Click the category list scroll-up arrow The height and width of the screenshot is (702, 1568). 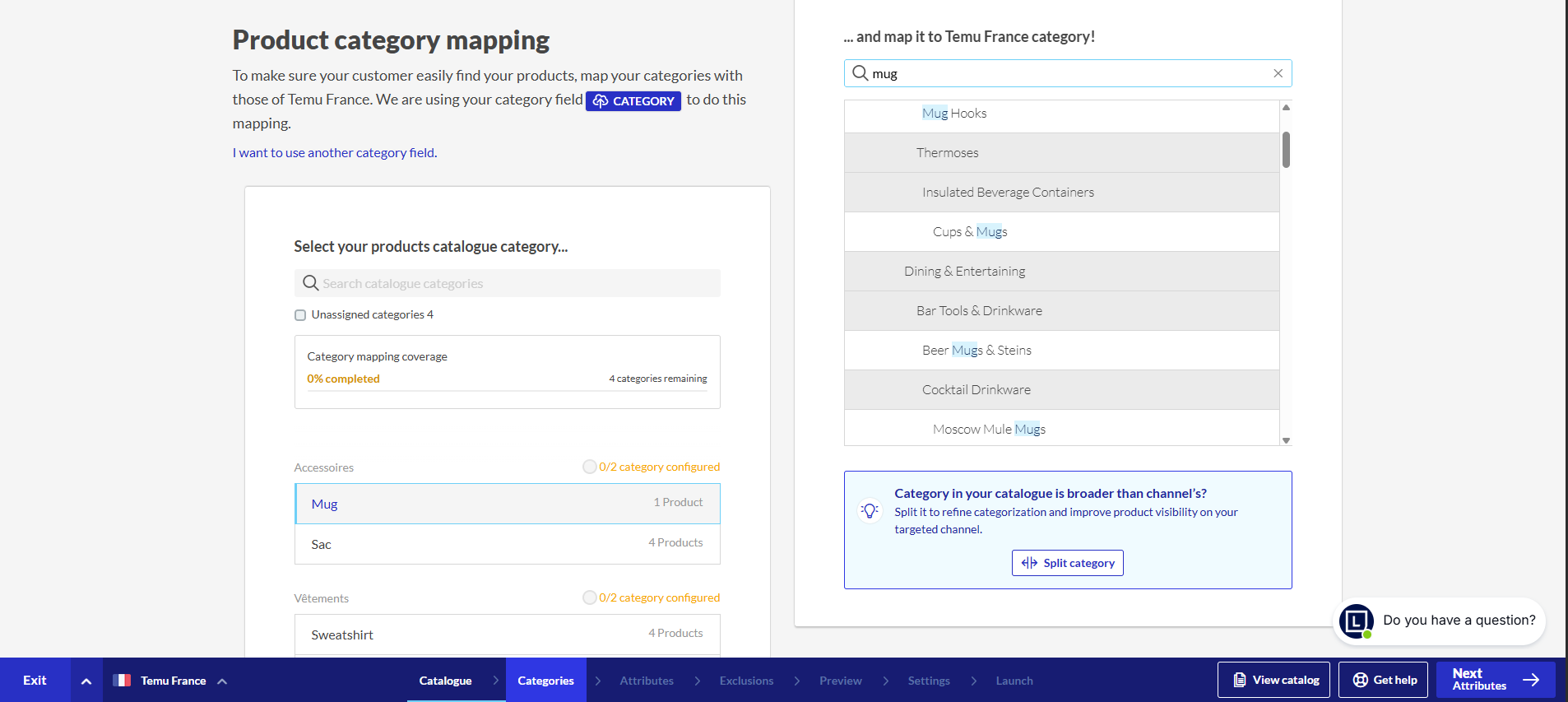click(1286, 107)
